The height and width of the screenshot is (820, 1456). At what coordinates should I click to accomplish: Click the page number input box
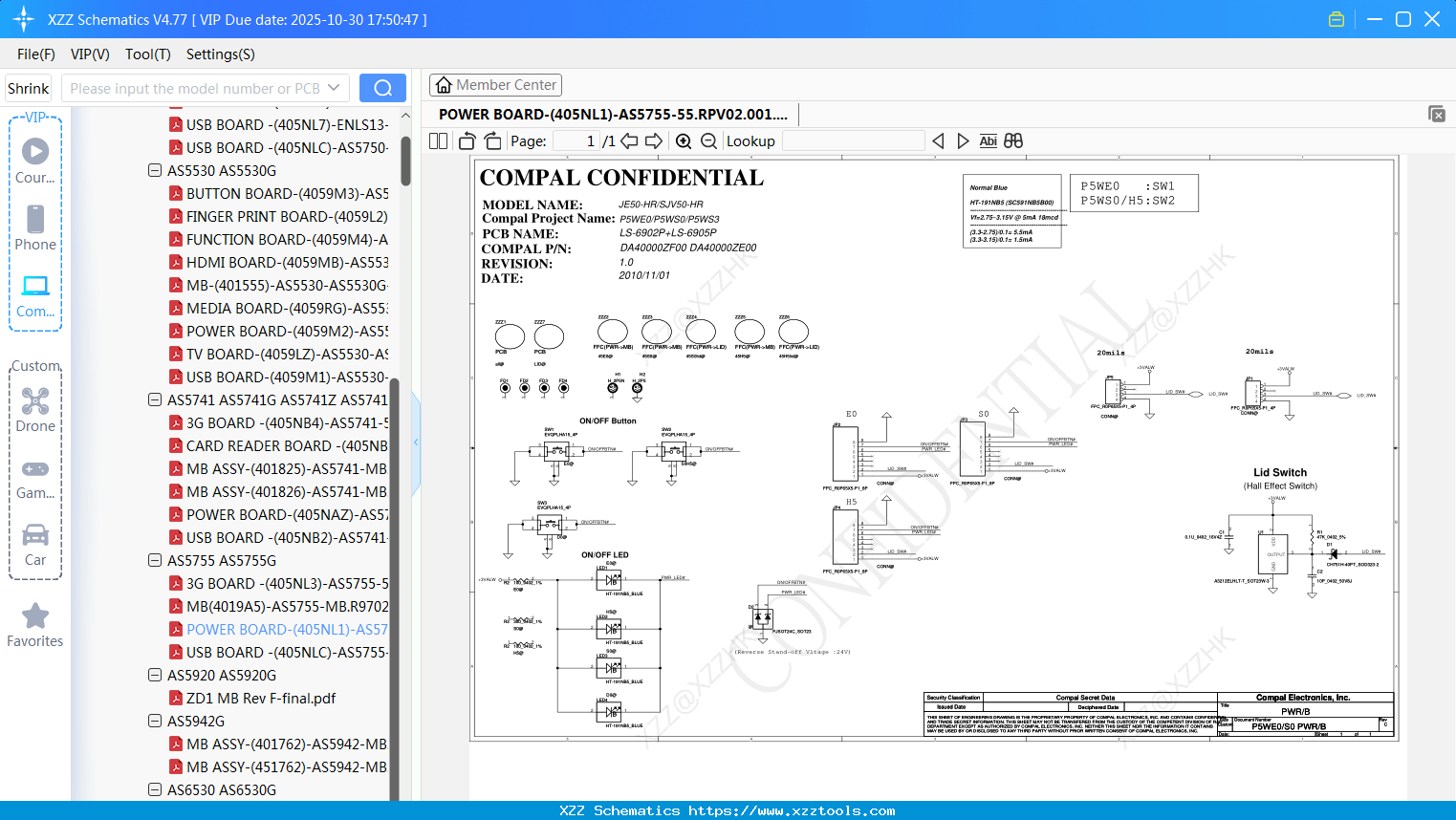(x=576, y=141)
